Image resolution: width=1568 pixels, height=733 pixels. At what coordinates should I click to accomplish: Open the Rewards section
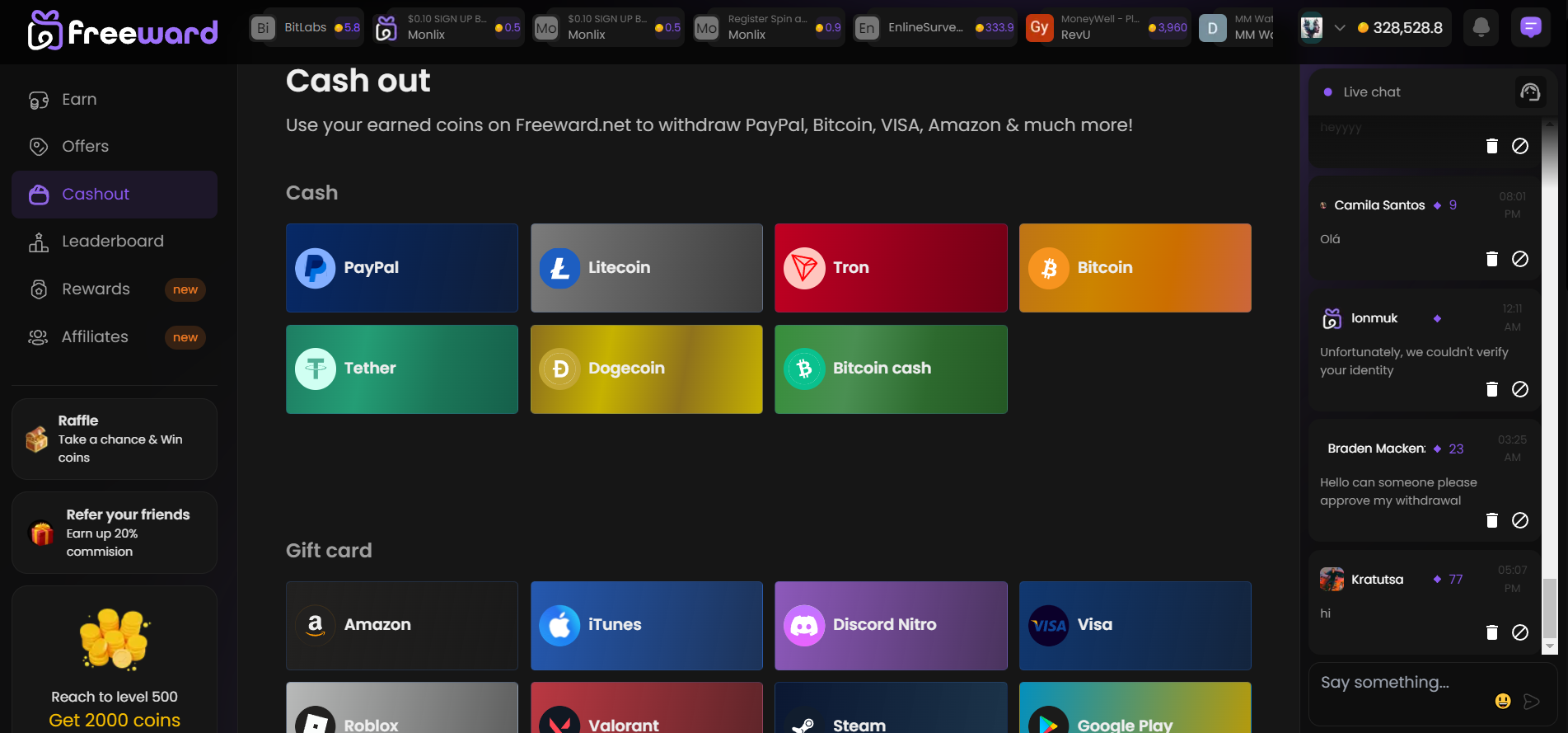point(115,289)
